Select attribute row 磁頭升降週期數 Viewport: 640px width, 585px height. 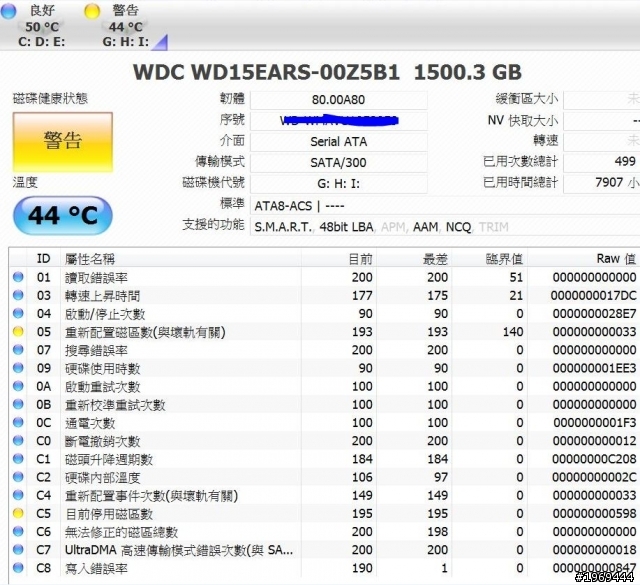(324, 459)
